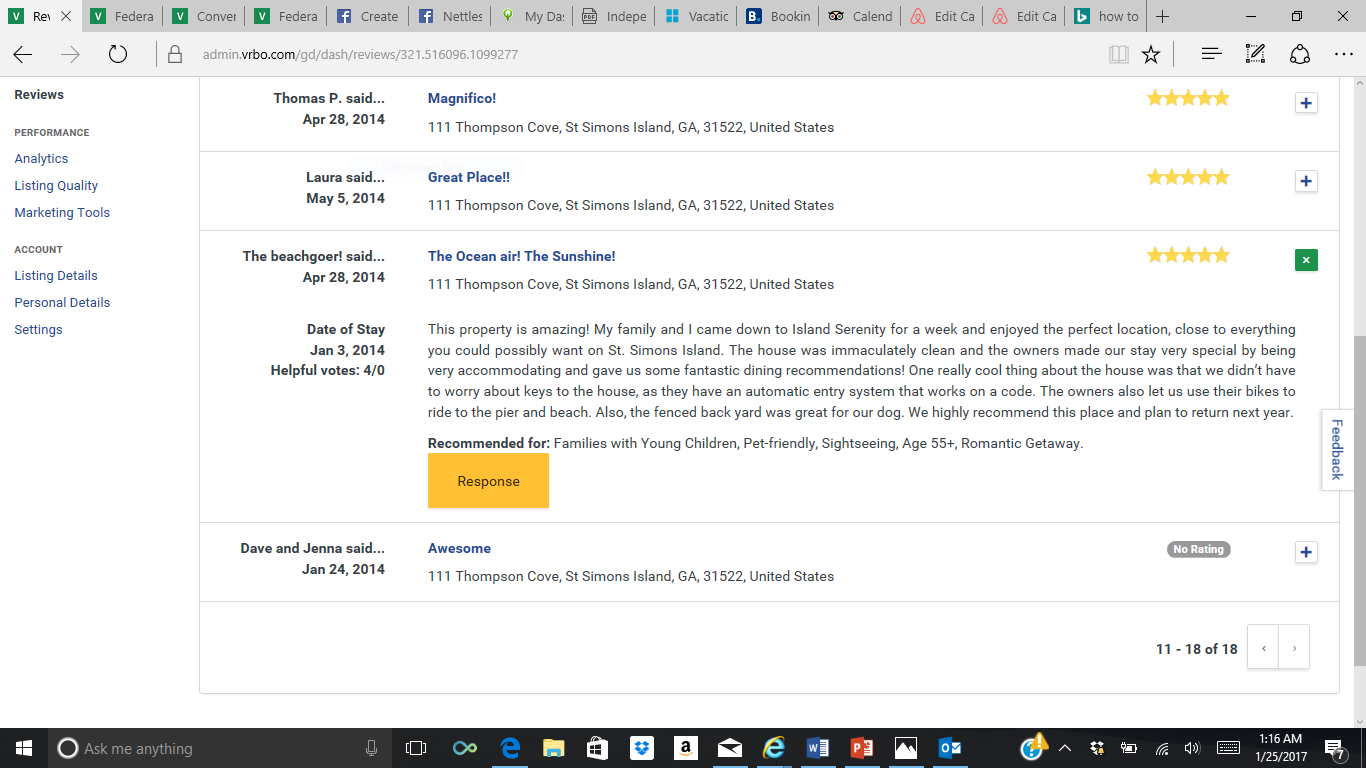Expand Dave and Jenna's Awesome review
Image resolution: width=1366 pixels, height=768 pixels.
(x=1306, y=552)
